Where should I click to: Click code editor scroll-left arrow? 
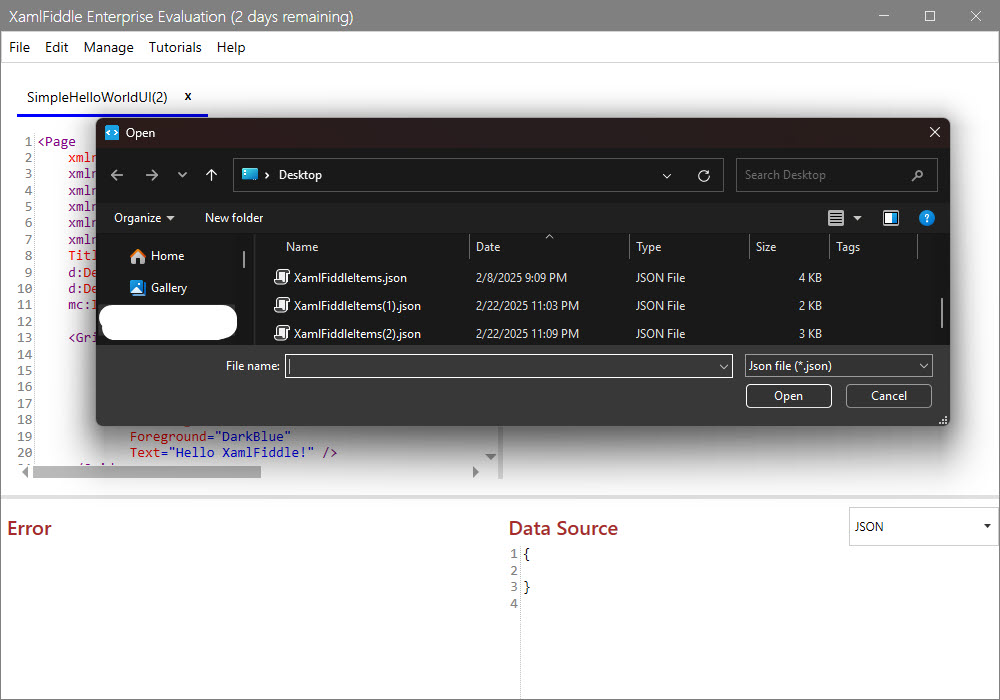click(x=25, y=472)
